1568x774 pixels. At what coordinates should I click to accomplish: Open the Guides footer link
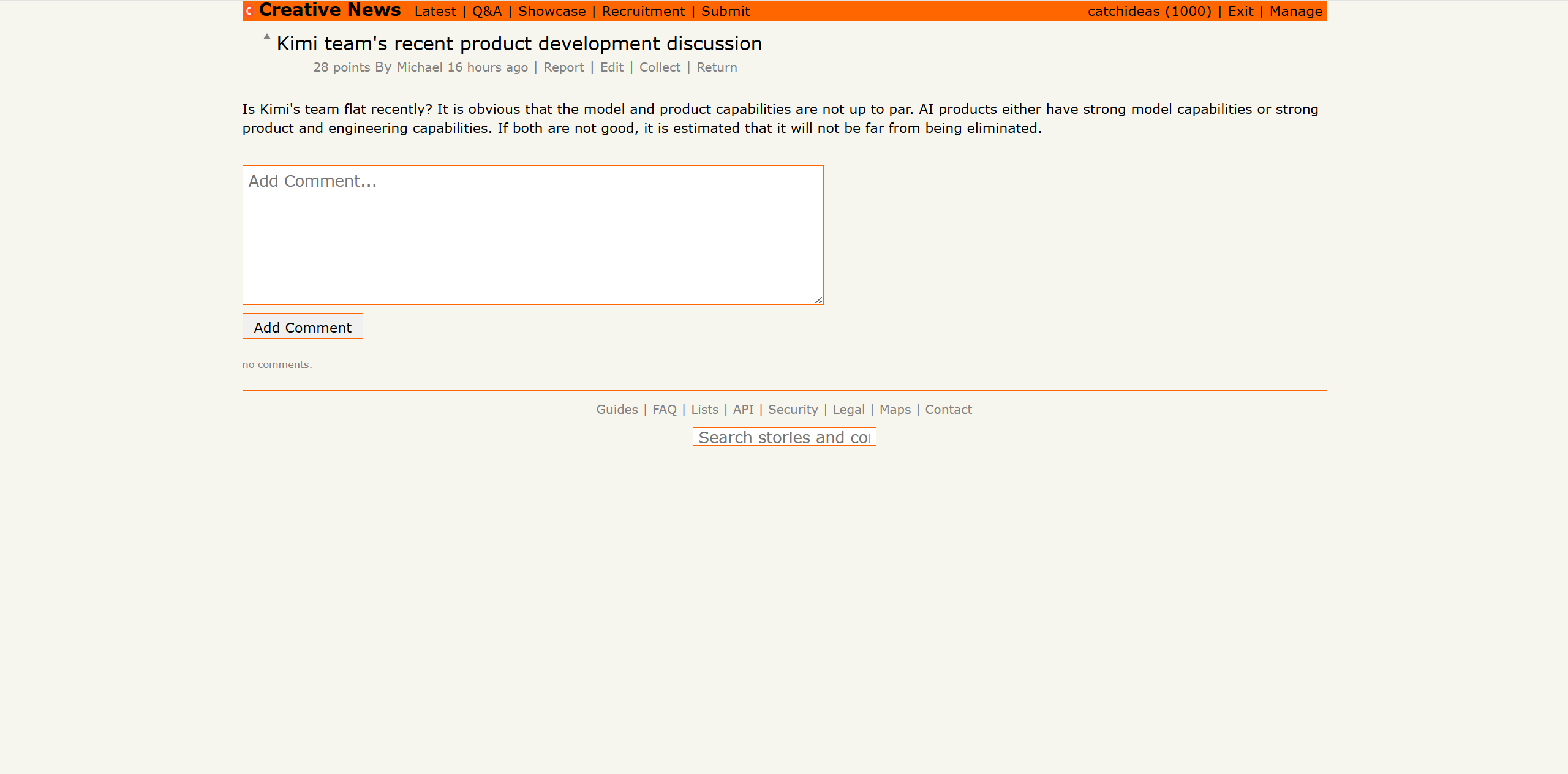[617, 410]
